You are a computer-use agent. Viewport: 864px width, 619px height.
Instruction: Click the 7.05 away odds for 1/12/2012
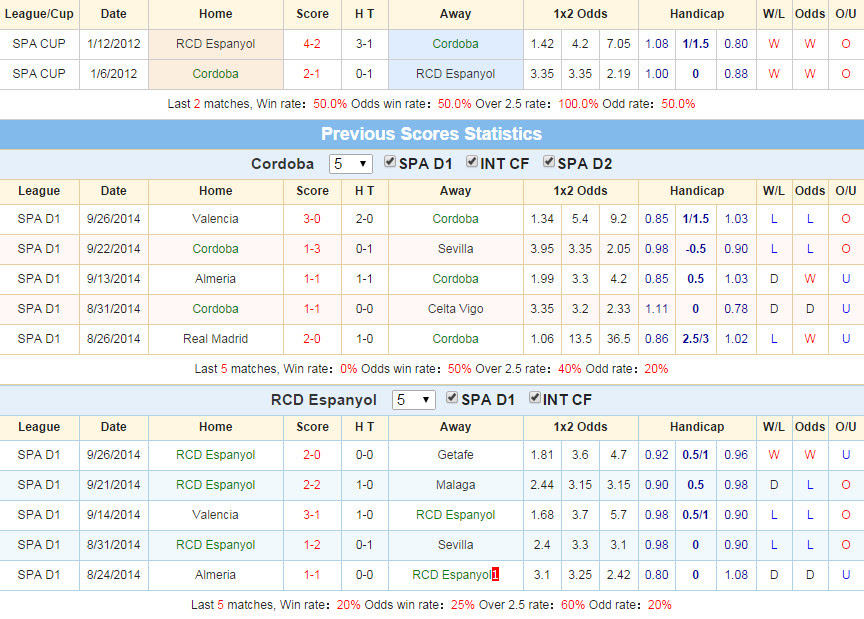click(x=618, y=44)
